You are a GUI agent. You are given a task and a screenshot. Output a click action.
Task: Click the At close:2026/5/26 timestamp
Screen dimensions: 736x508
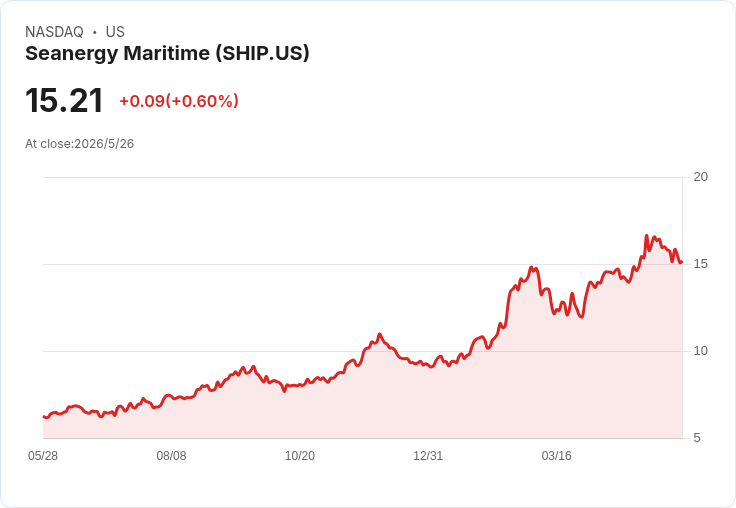tap(79, 144)
